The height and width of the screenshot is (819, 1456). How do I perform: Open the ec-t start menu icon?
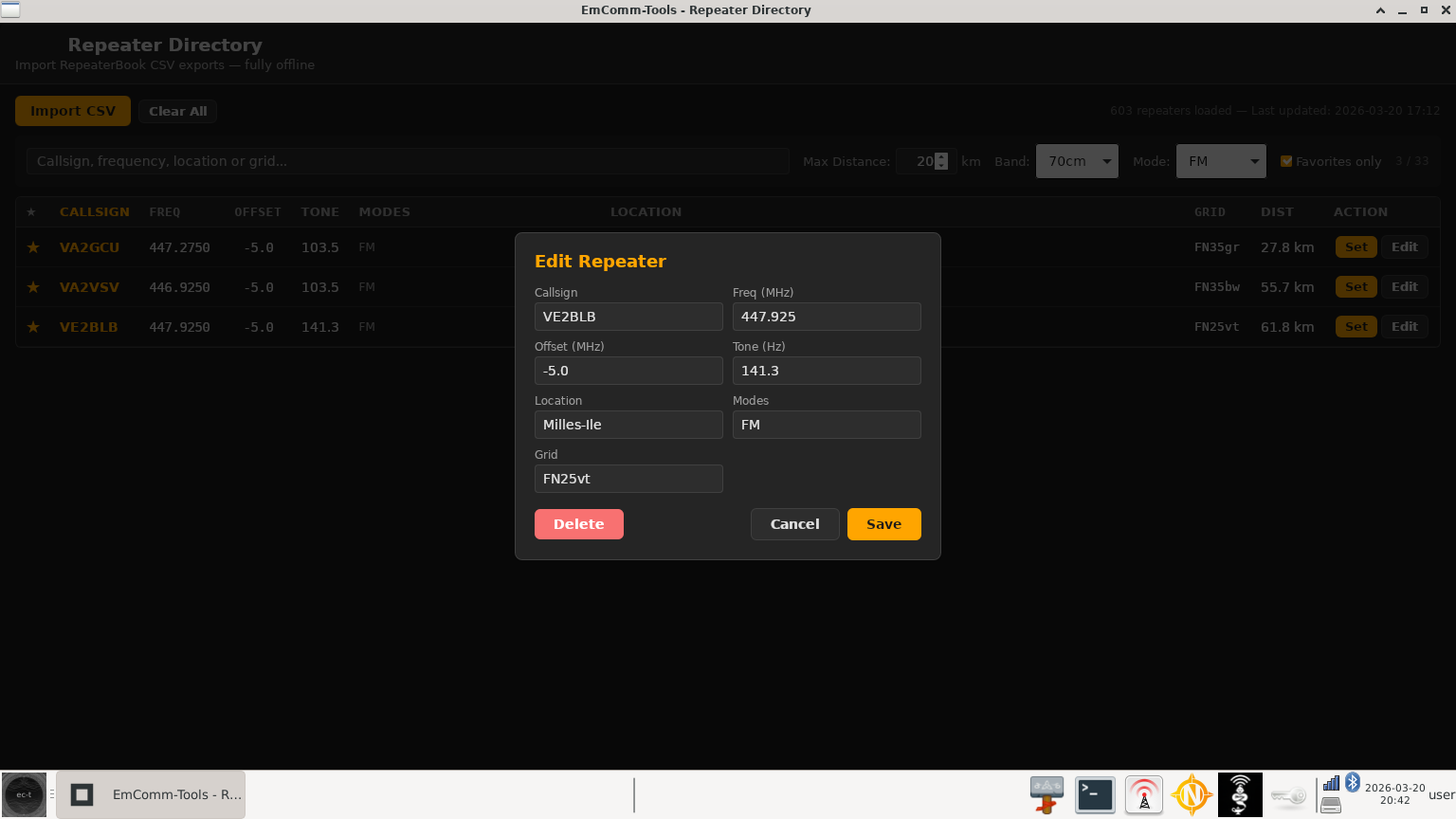pyautogui.click(x=24, y=794)
